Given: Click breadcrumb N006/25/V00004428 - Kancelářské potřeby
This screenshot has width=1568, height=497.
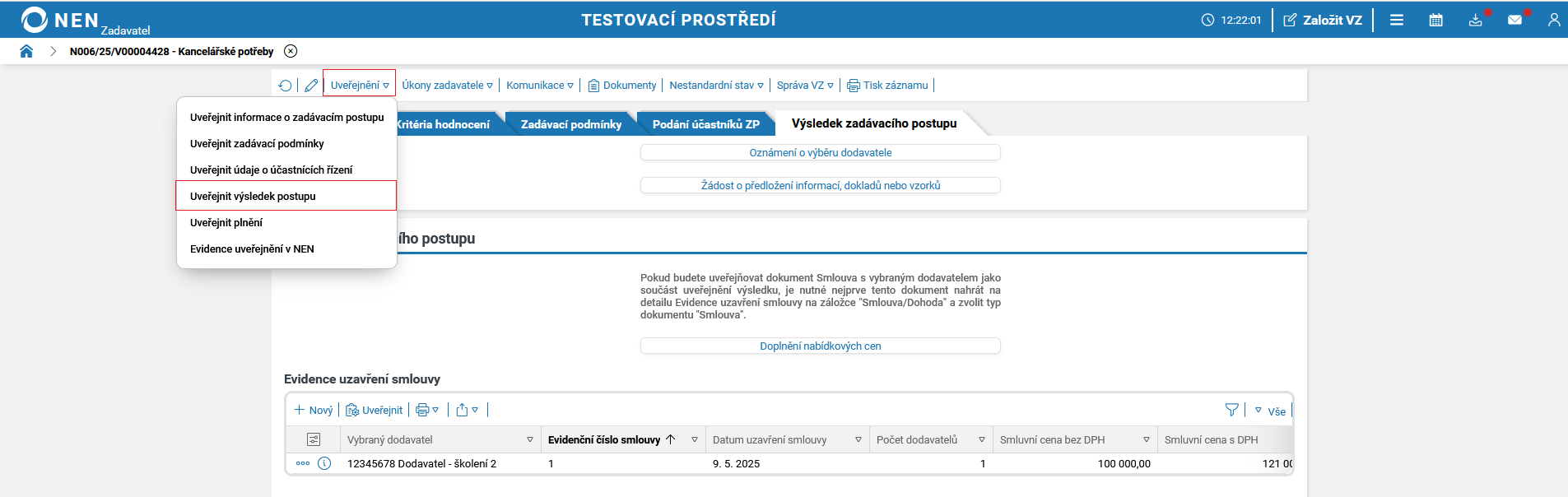Looking at the screenshot, I should coord(171,51).
